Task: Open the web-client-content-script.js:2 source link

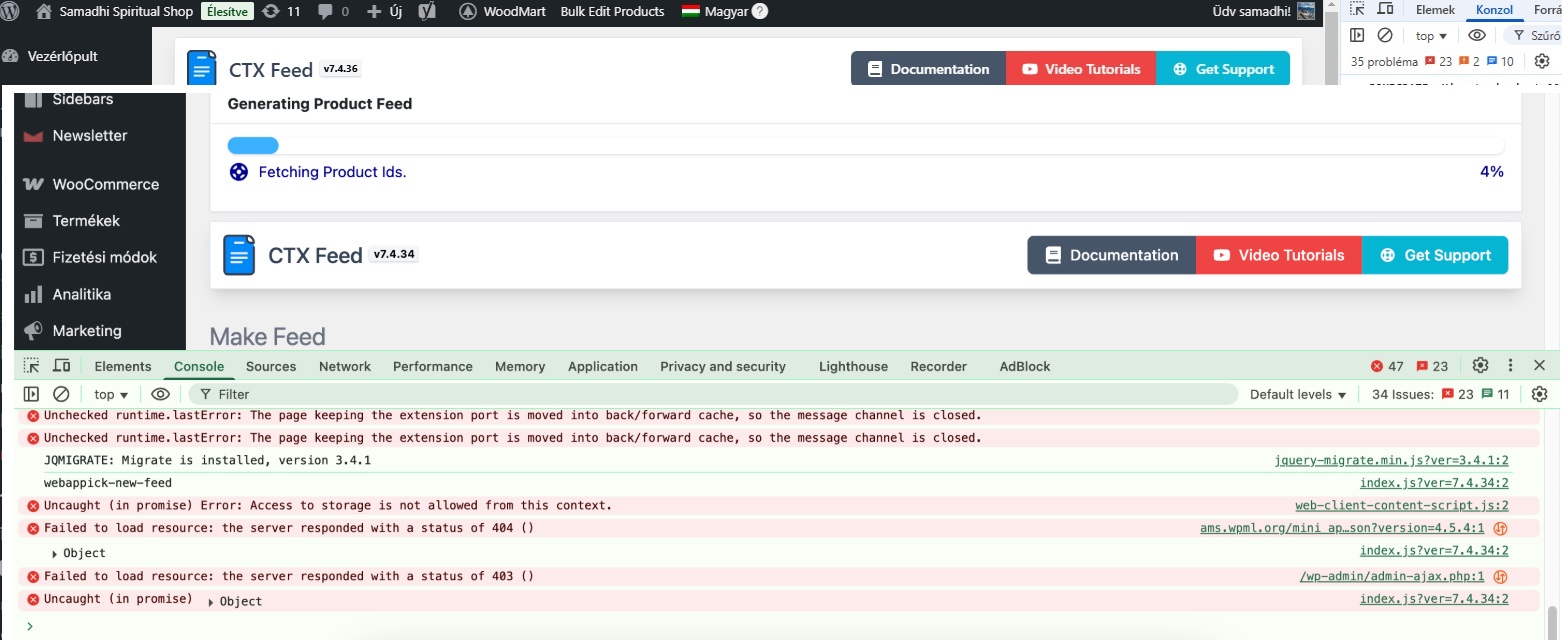Action: click(x=1402, y=505)
